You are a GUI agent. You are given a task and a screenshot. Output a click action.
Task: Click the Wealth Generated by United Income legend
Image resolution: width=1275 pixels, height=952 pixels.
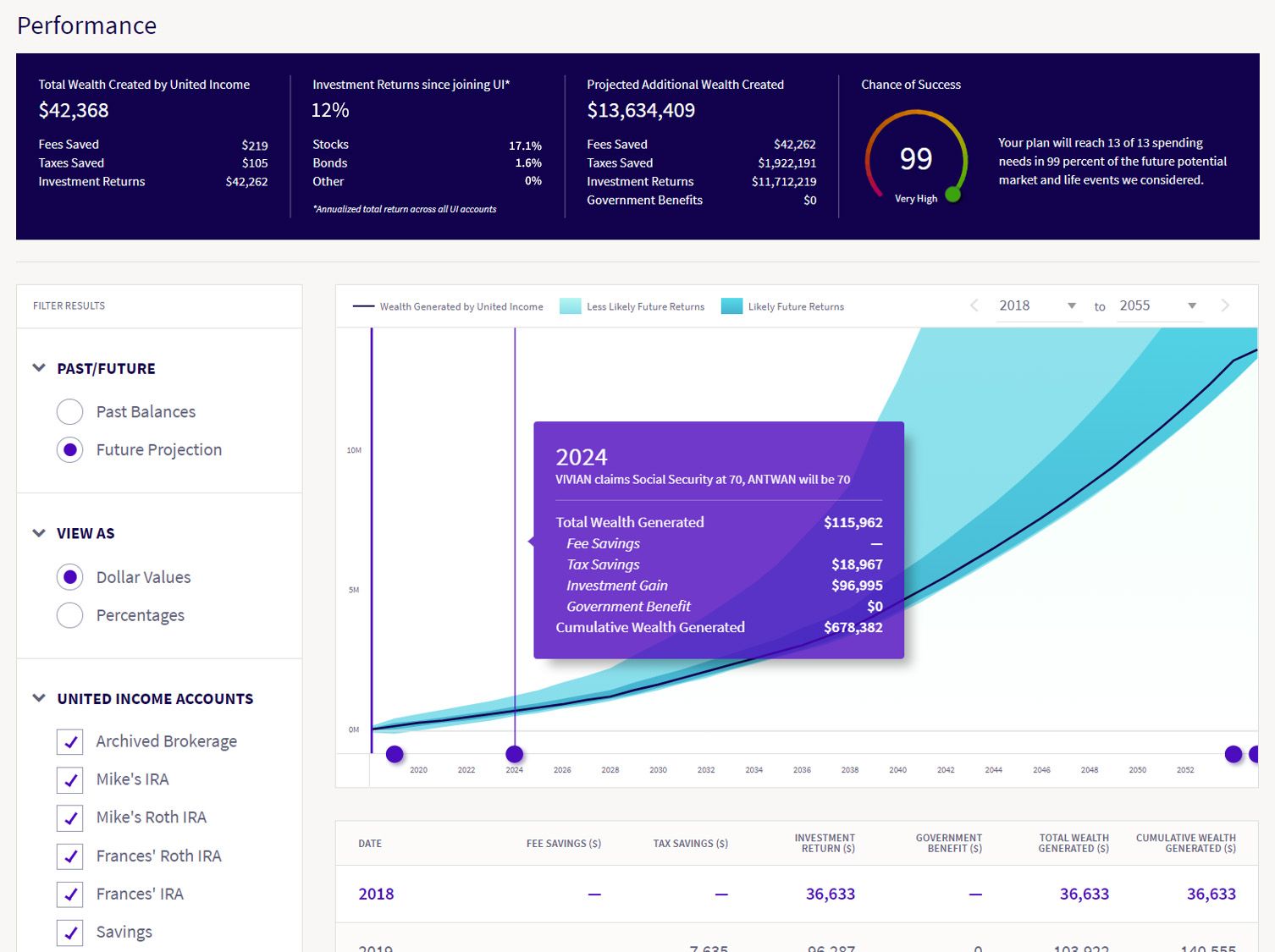pyautogui.click(x=448, y=306)
